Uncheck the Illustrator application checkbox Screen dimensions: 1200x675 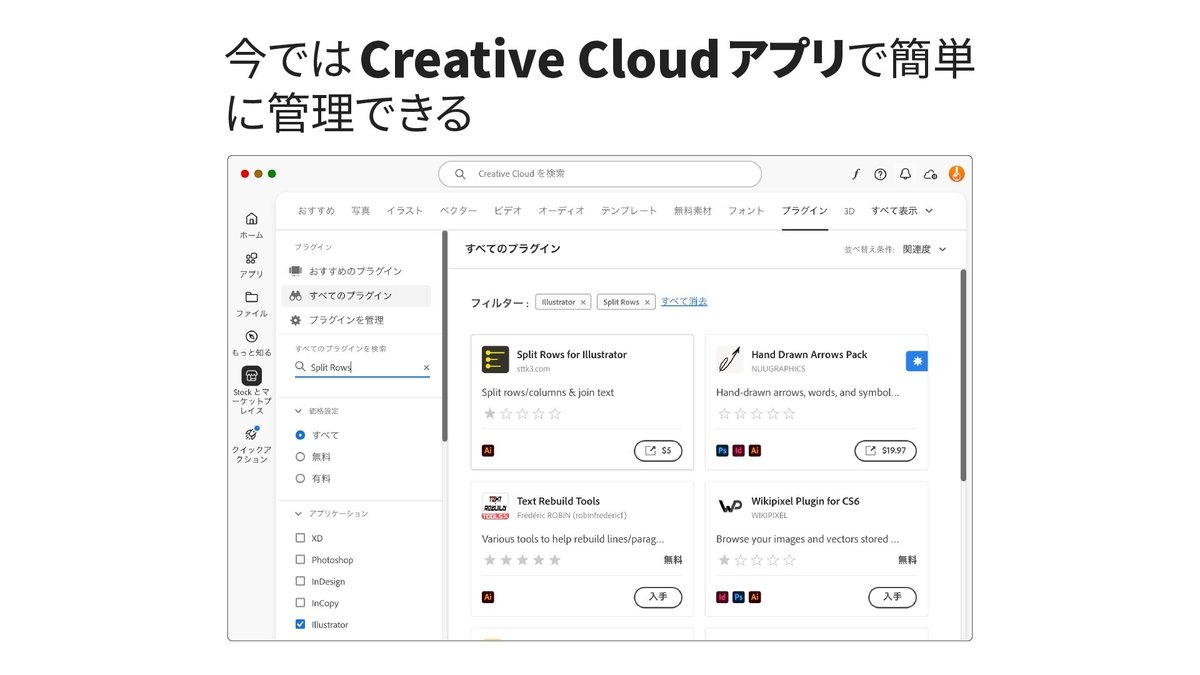[x=300, y=624]
